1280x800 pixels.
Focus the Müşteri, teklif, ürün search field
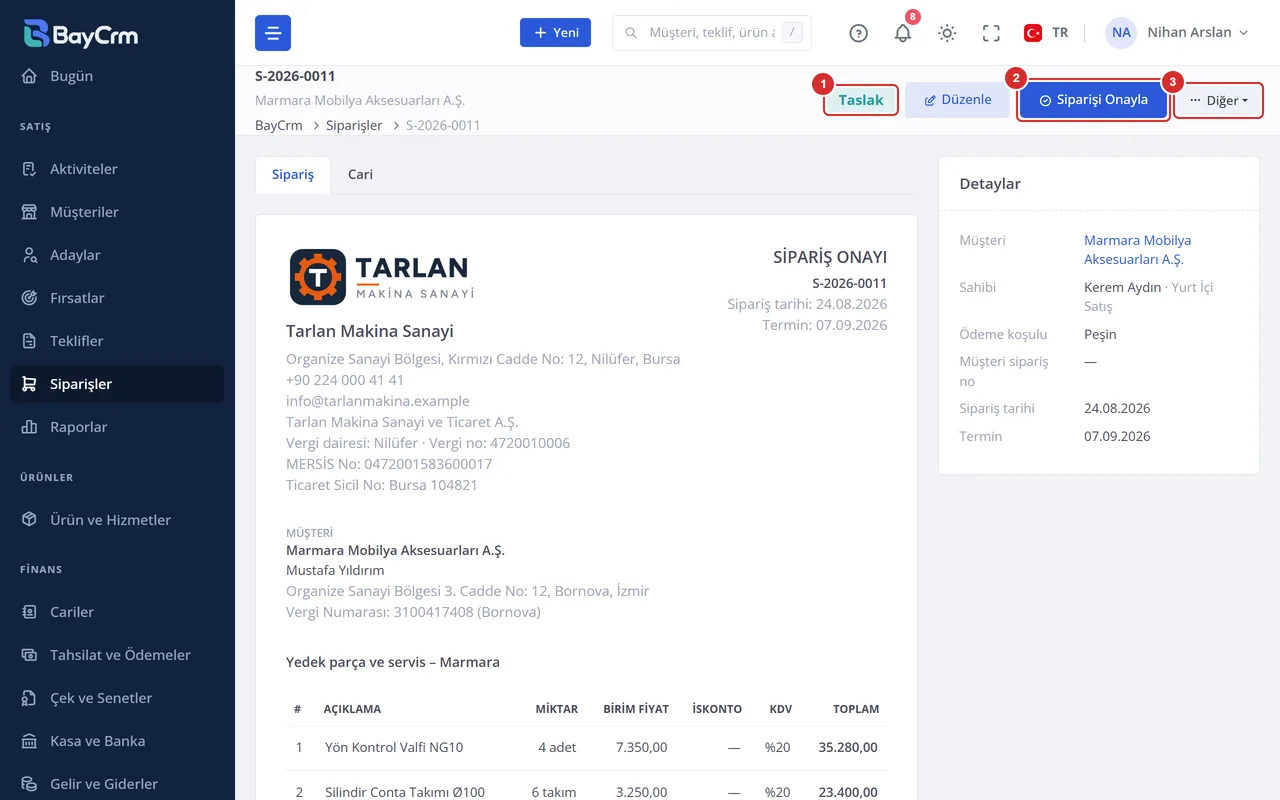tap(712, 33)
